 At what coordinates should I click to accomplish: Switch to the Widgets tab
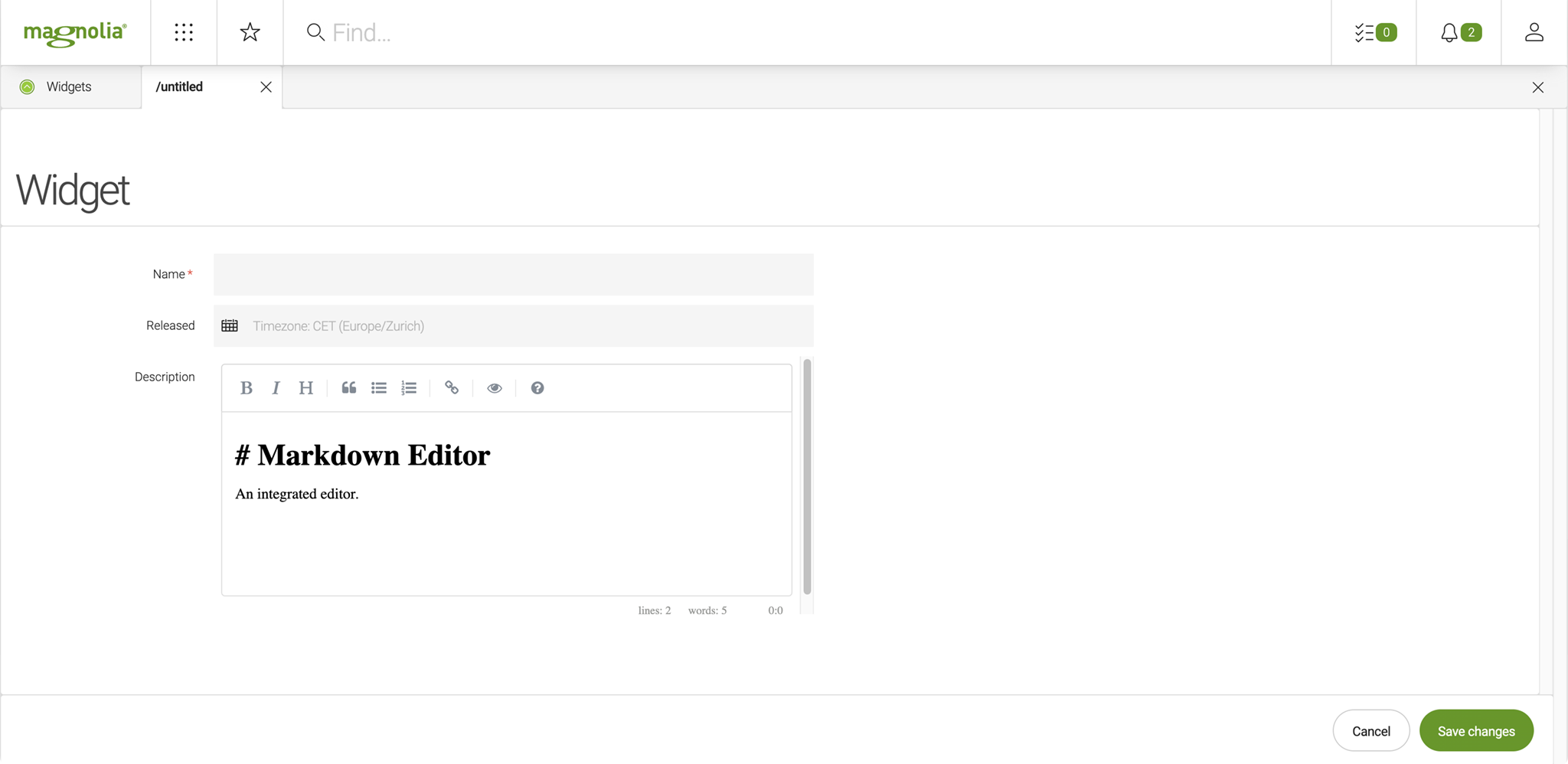(x=69, y=87)
